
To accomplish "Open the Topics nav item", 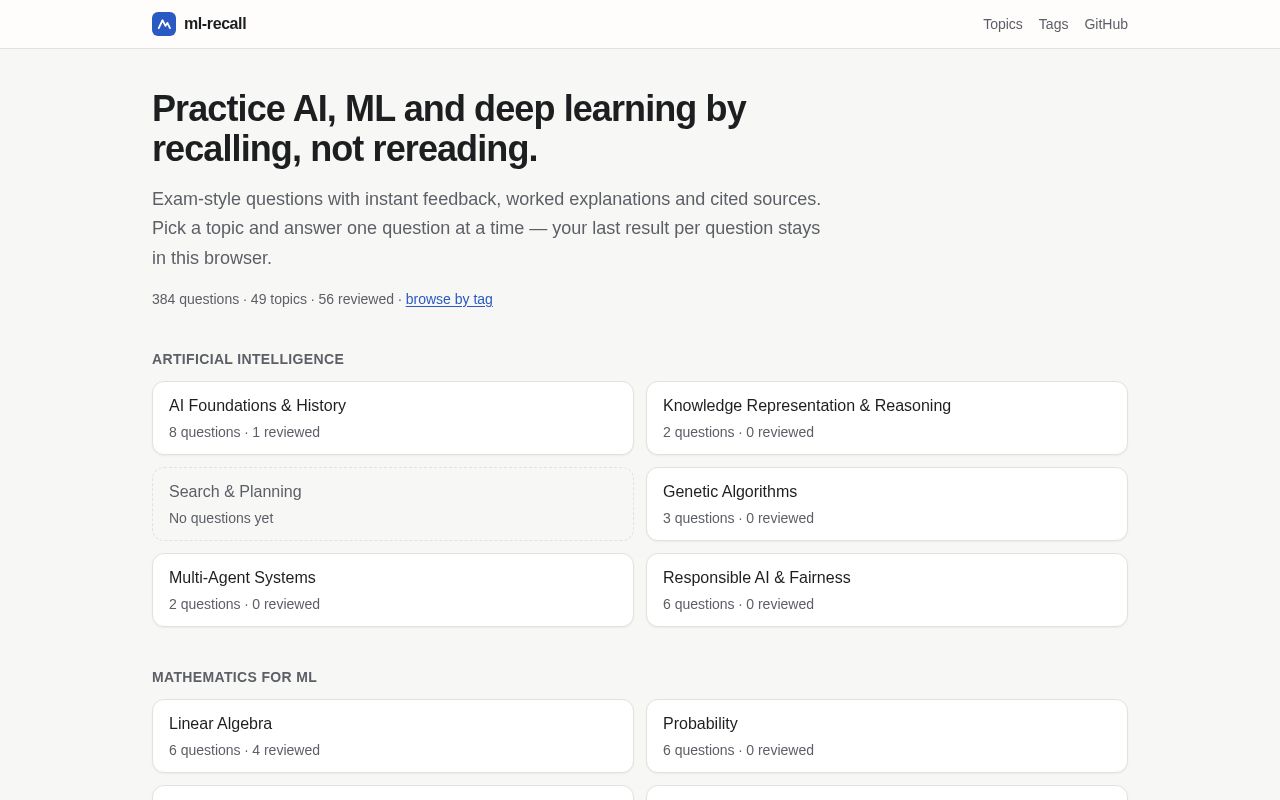I will click(x=1002, y=24).
